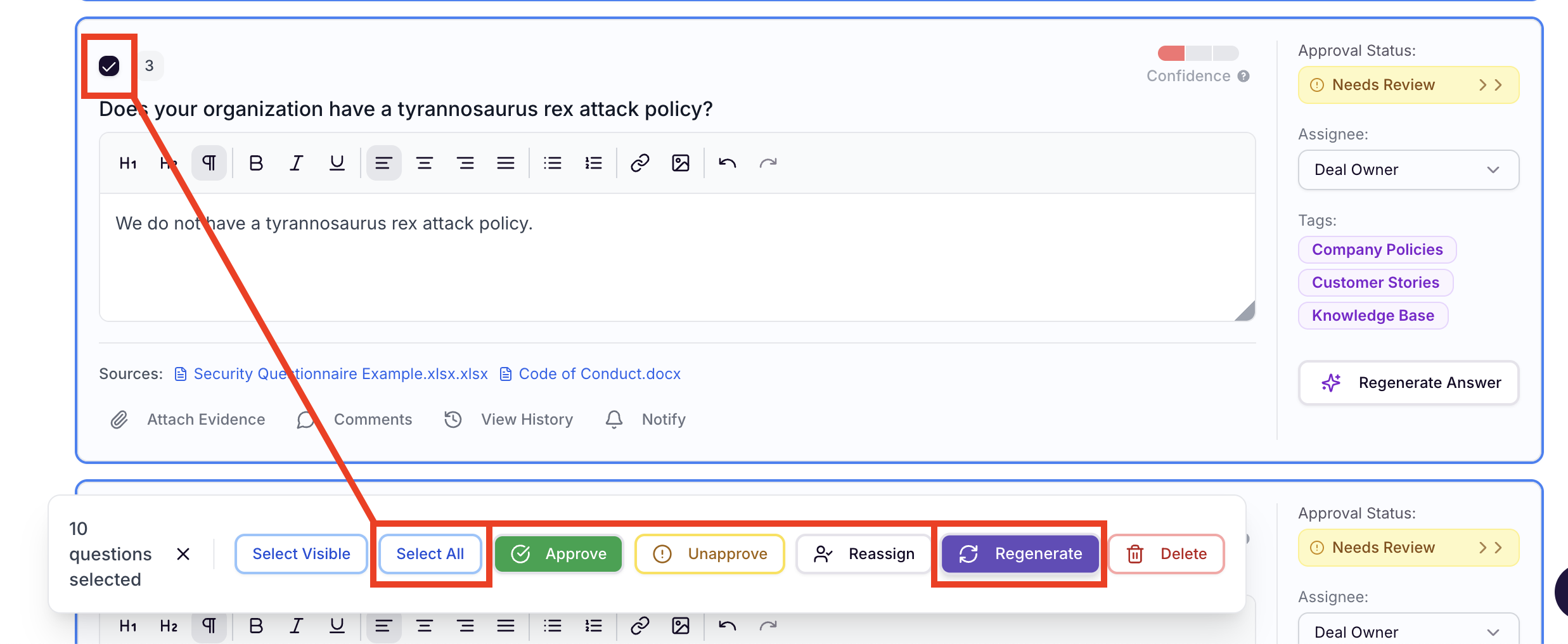
Task: Select the Customer Stories tag
Action: point(1375,283)
